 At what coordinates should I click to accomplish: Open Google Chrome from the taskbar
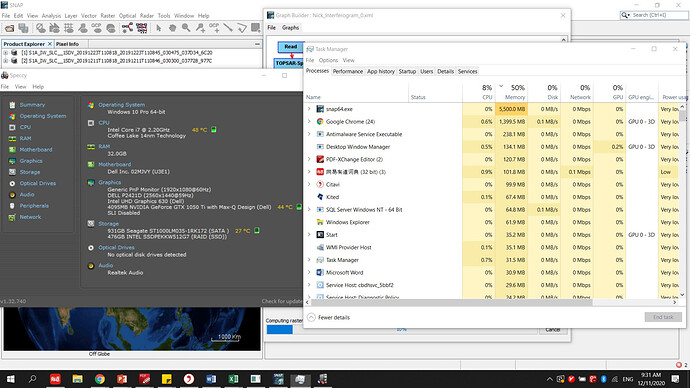coord(100,379)
